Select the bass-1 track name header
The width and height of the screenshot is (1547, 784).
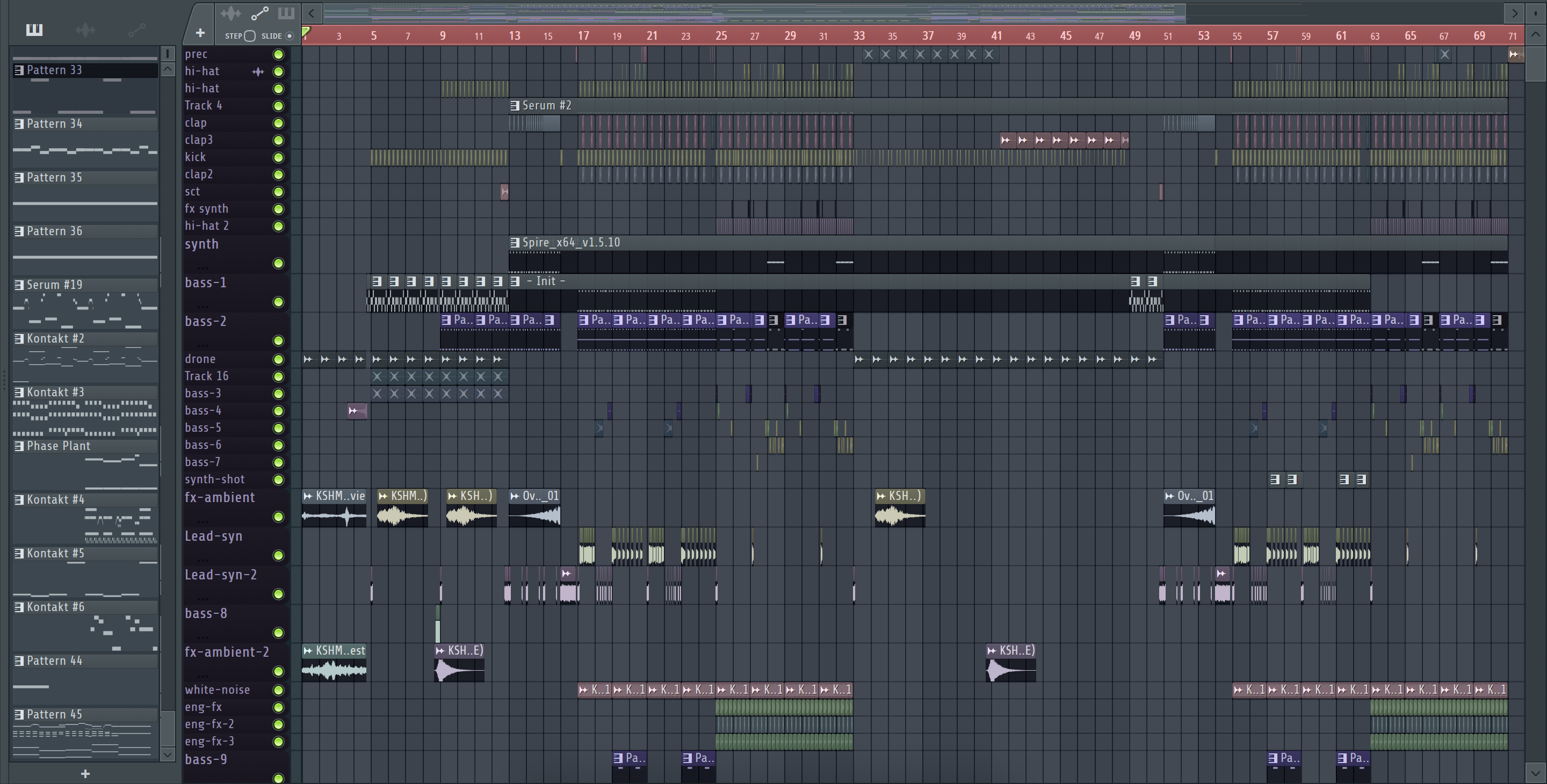tap(205, 283)
